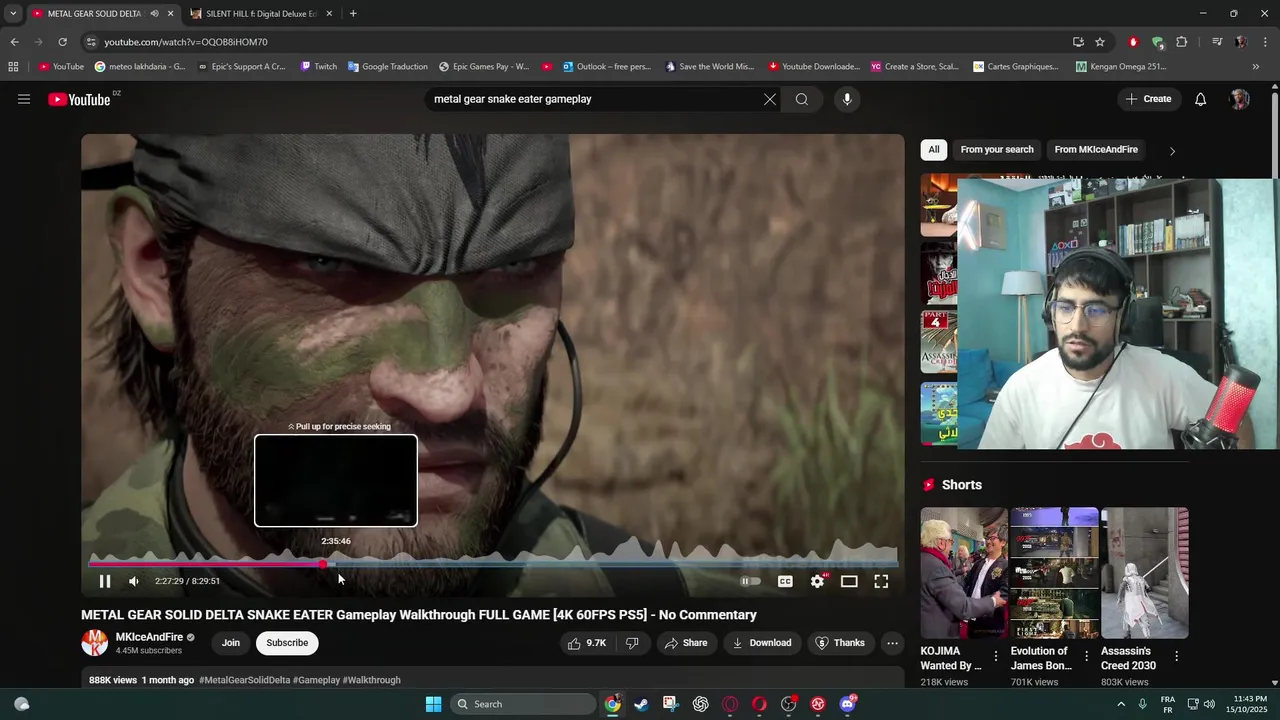
Task: Open more actions three-dot menu
Action: pyautogui.click(x=893, y=643)
